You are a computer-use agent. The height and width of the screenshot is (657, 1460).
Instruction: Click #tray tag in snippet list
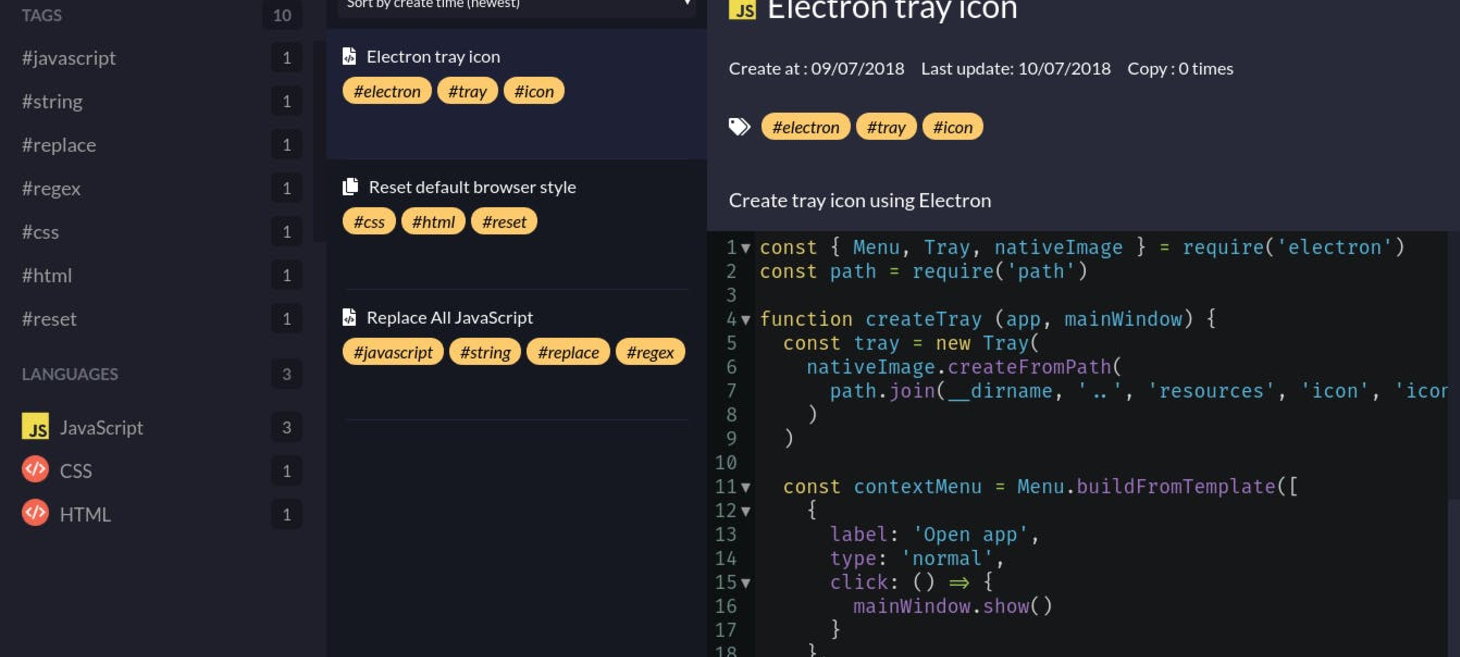point(467,91)
